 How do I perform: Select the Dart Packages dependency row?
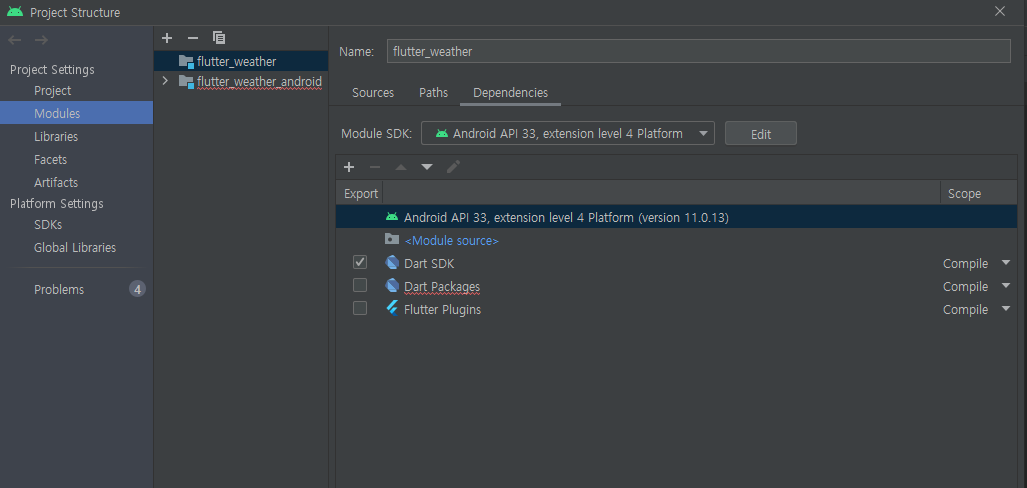click(x=677, y=286)
